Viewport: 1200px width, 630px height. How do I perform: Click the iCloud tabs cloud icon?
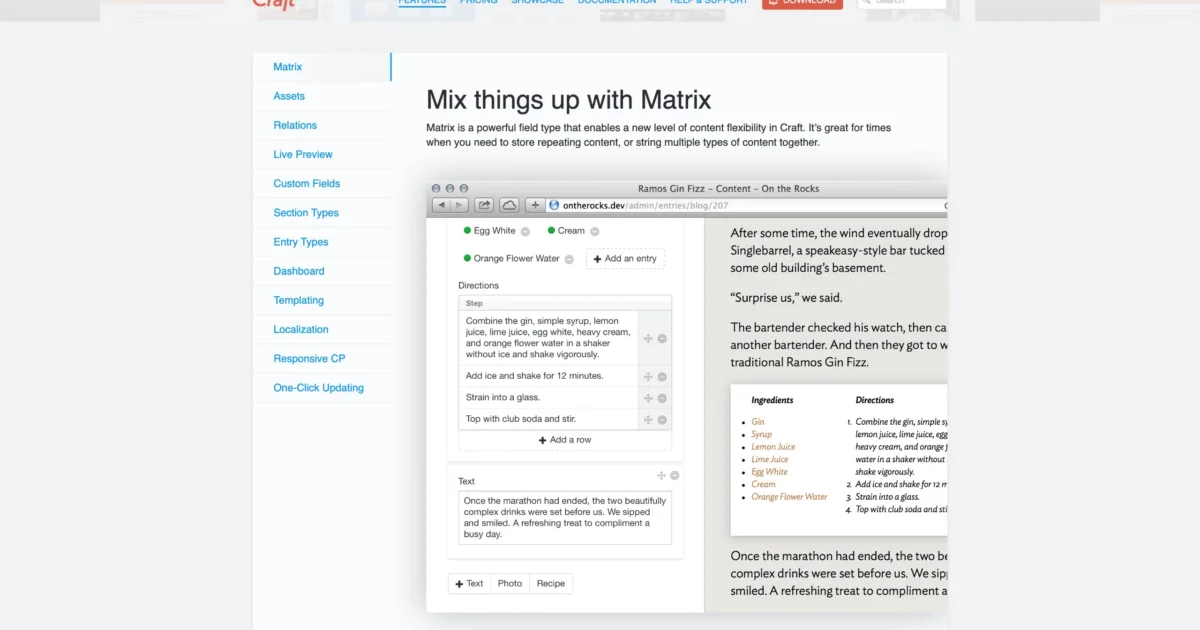(509, 205)
